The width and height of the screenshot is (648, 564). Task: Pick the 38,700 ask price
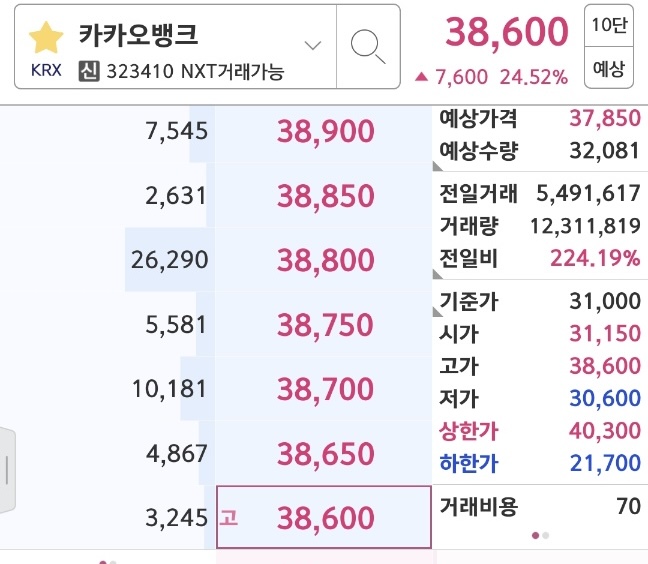(325, 389)
